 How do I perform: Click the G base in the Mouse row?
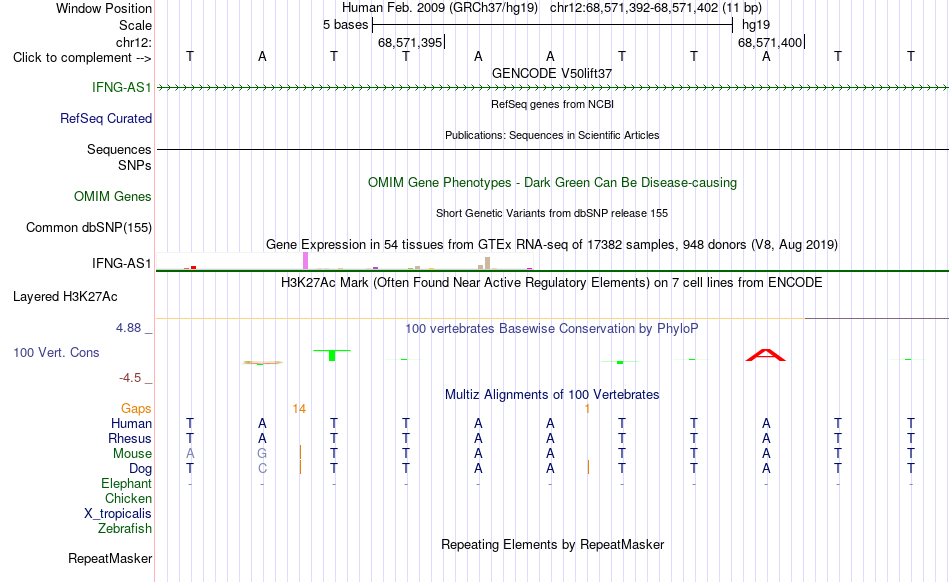[x=262, y=454]
